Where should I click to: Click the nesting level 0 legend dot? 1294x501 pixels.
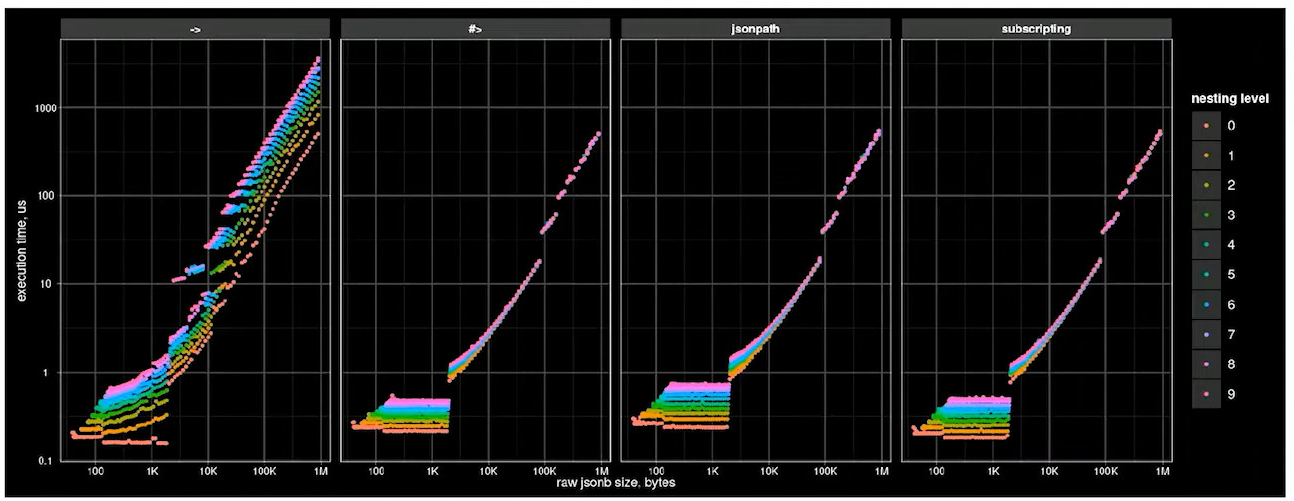click(x=1207, y=126)
